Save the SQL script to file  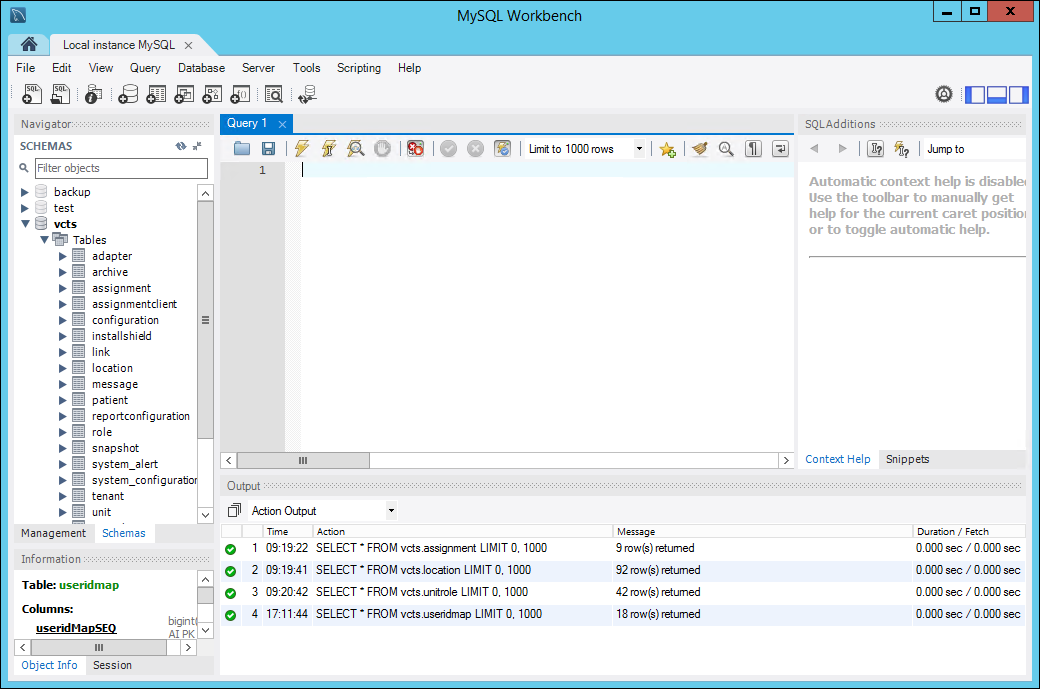[x=268, y=149]
